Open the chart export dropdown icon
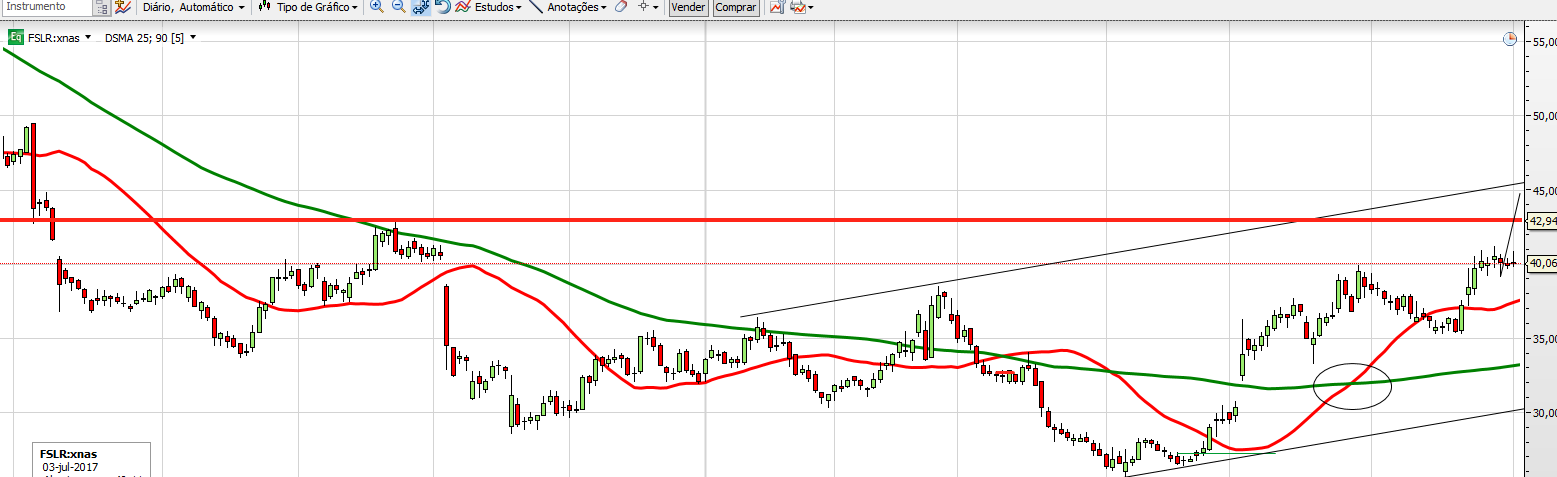The height and width of the screenshot is (477, 1557). [x=801, y=7]
